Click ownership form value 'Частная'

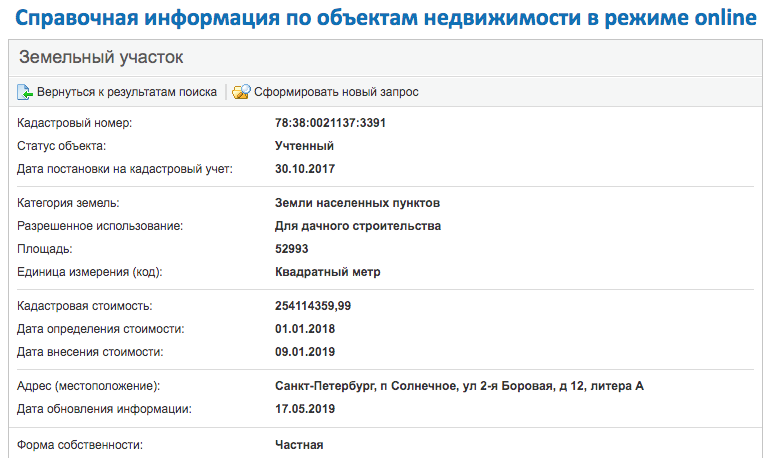(299, 444)
